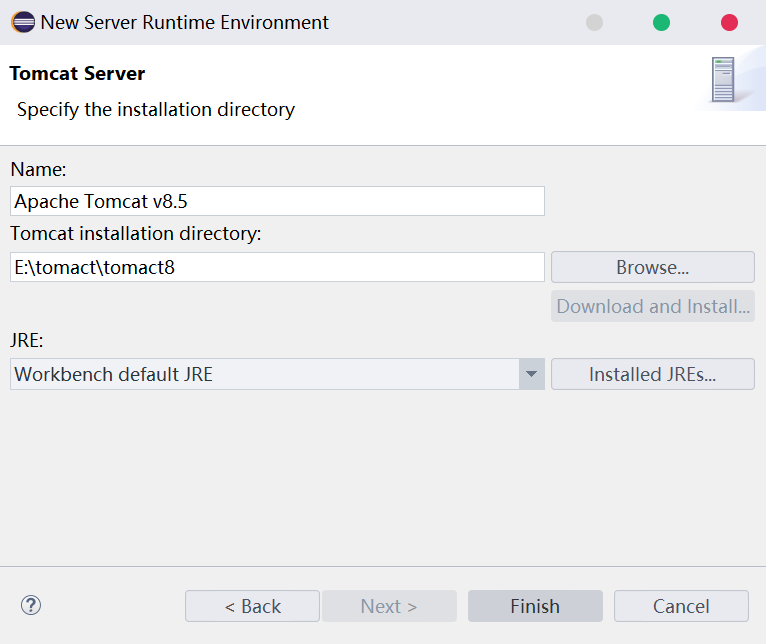Click the help question mark icon
Image resolution: width=766 pixels, height=644 pixels.
tap(31, 605)
